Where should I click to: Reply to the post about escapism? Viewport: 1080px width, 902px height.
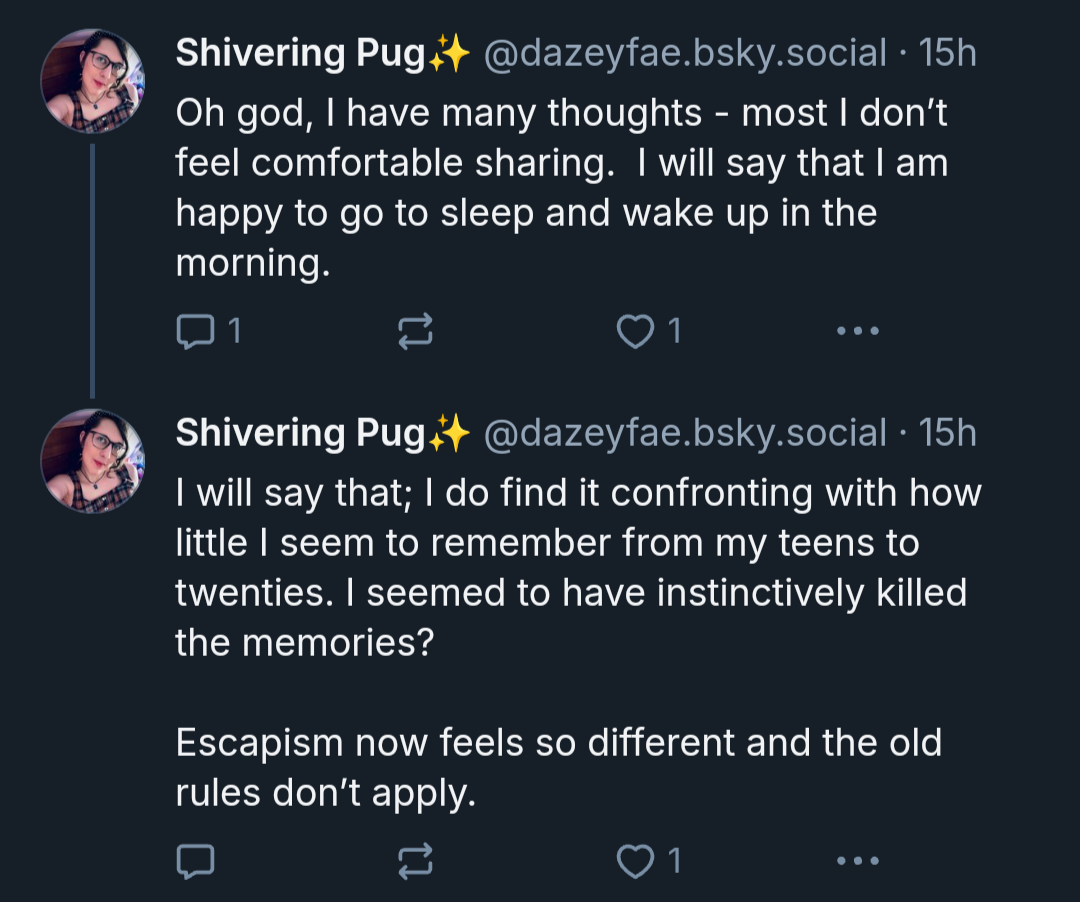(196, 861)
